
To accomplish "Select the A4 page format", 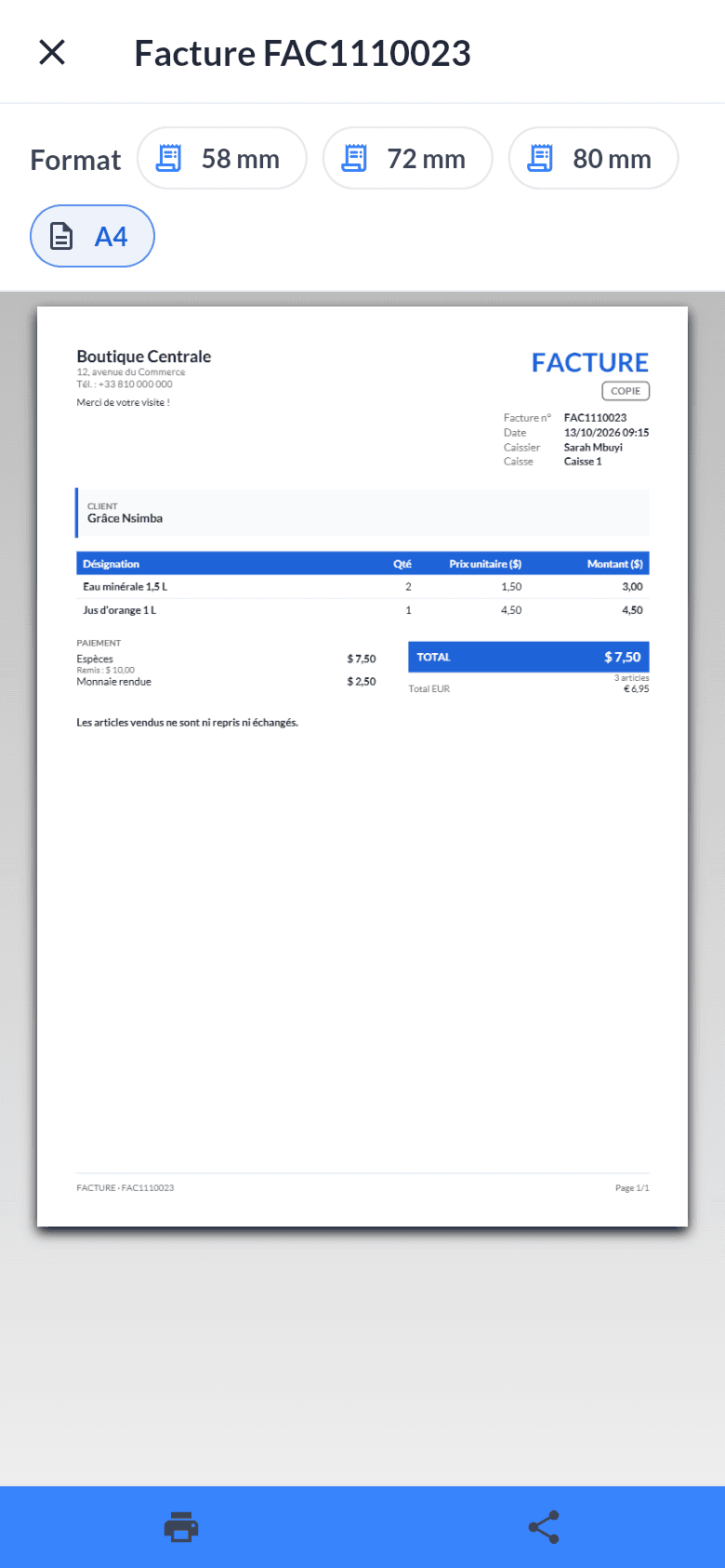I will [x=92, y=236].
